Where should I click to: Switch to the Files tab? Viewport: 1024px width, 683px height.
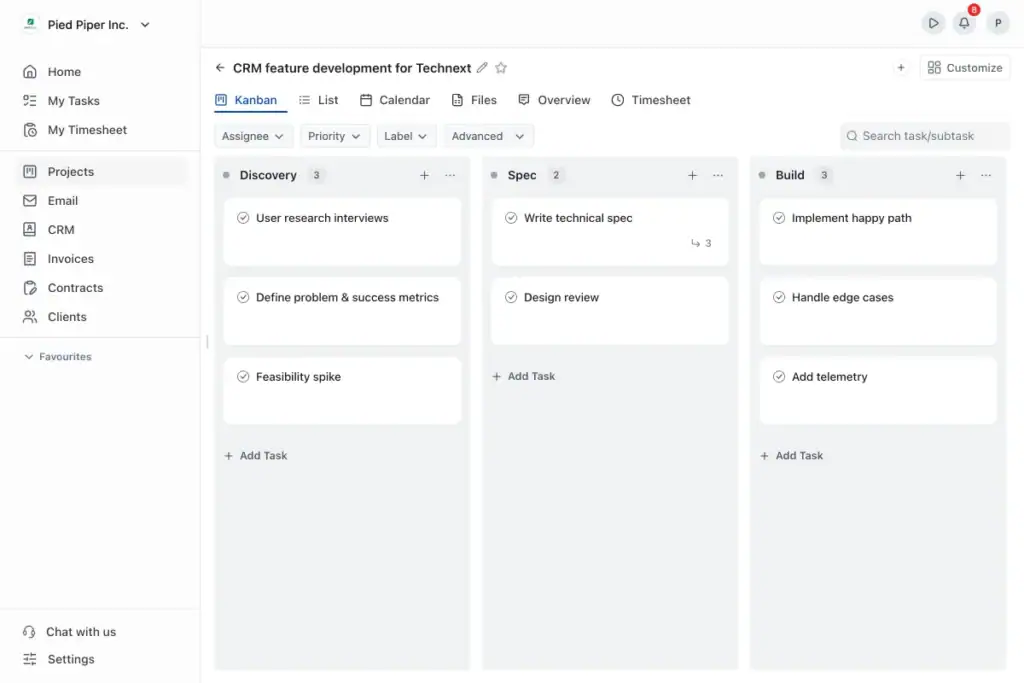474,100
